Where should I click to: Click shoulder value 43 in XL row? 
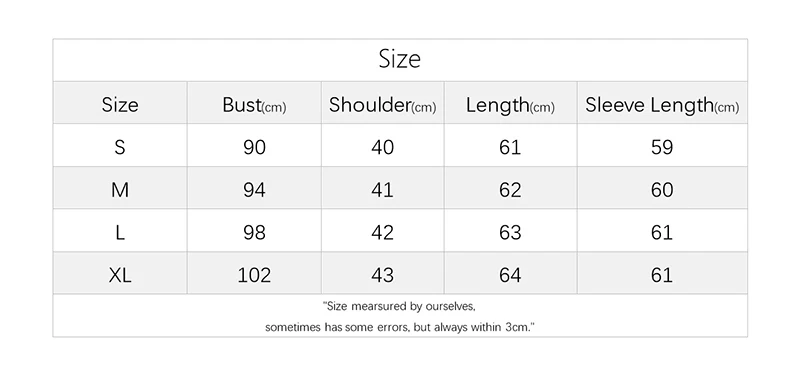click(x=383, y=275)
